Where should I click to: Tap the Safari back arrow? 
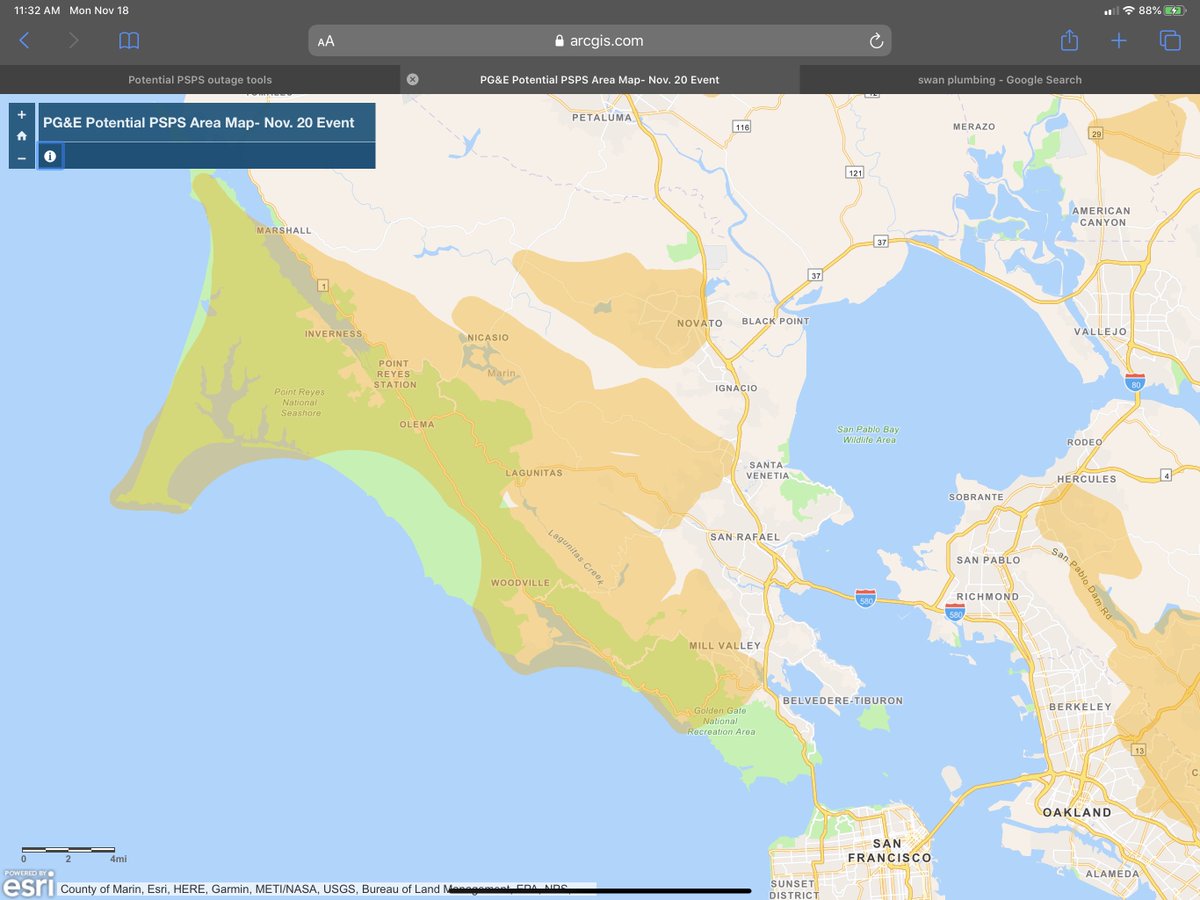tap(24, 41)
